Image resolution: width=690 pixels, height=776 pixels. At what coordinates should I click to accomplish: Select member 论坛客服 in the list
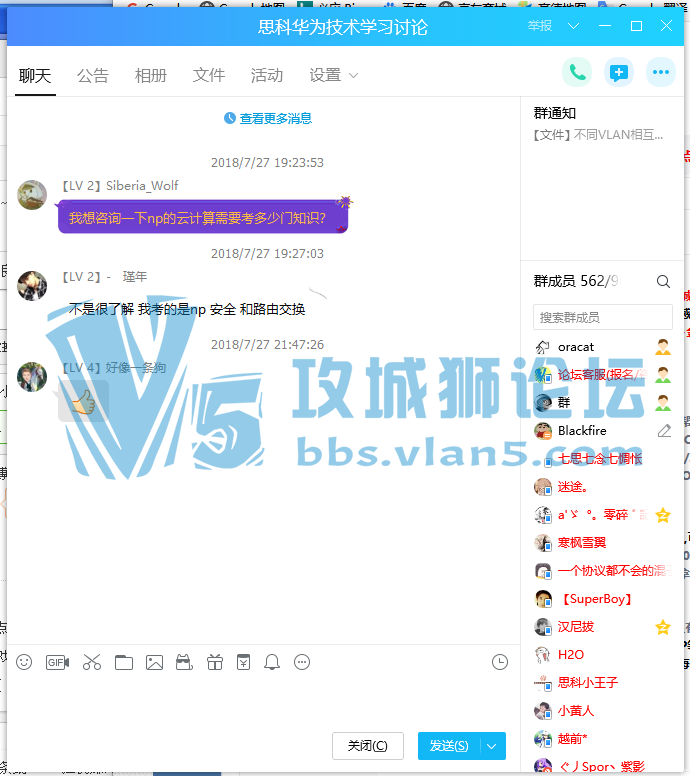[x=603, y=375]
